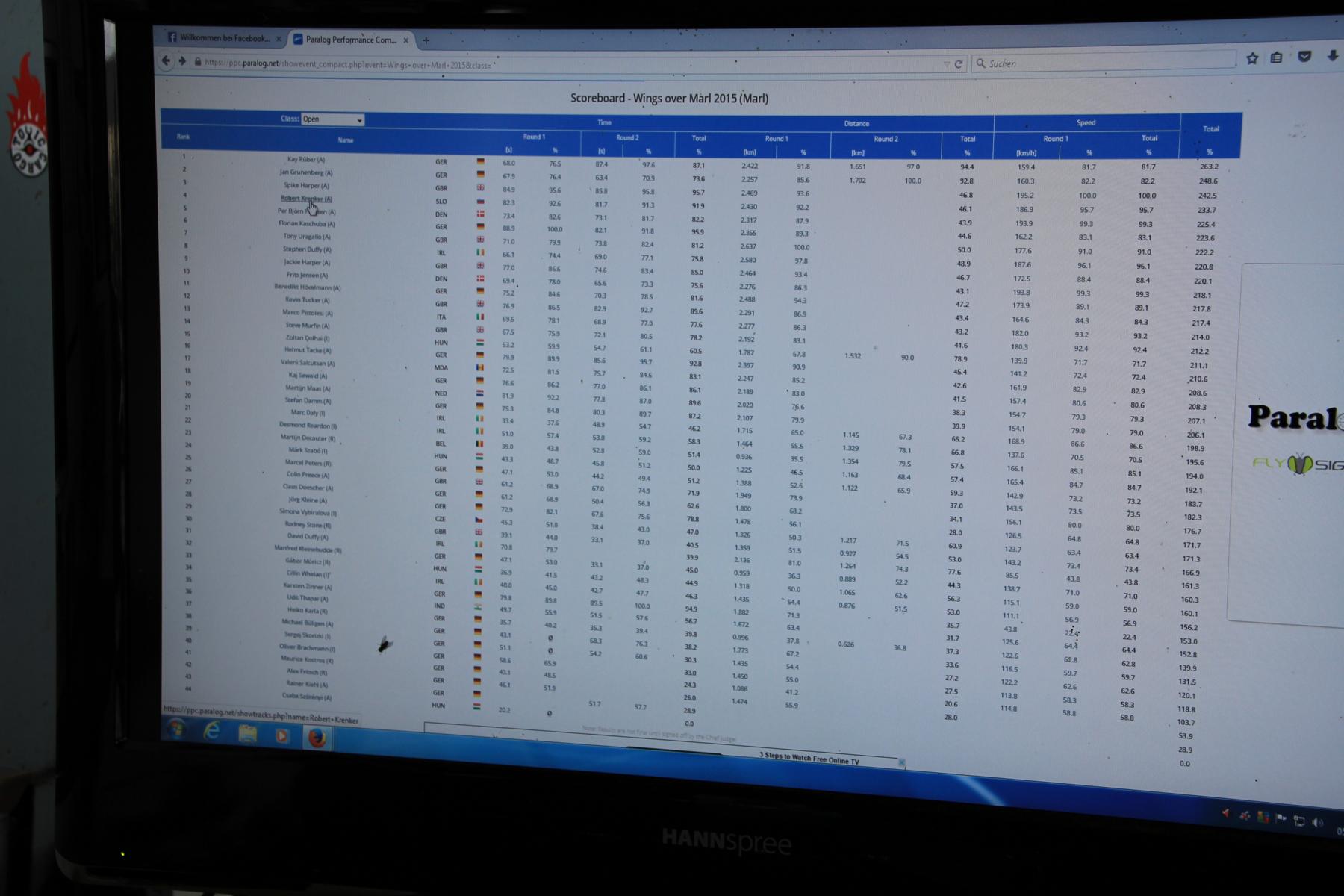Open the bookmarks list icon
The height and width of the screenshot is (896, 1344).
coord(1277,57)
